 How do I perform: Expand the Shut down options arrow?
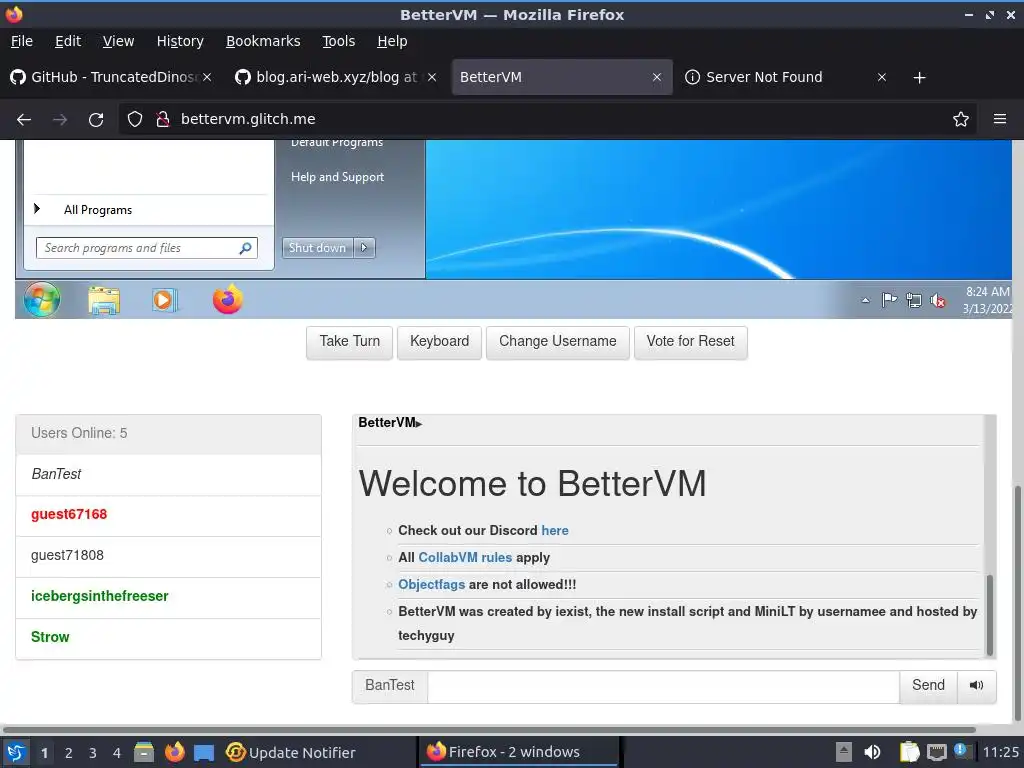[x=364, y=248]
